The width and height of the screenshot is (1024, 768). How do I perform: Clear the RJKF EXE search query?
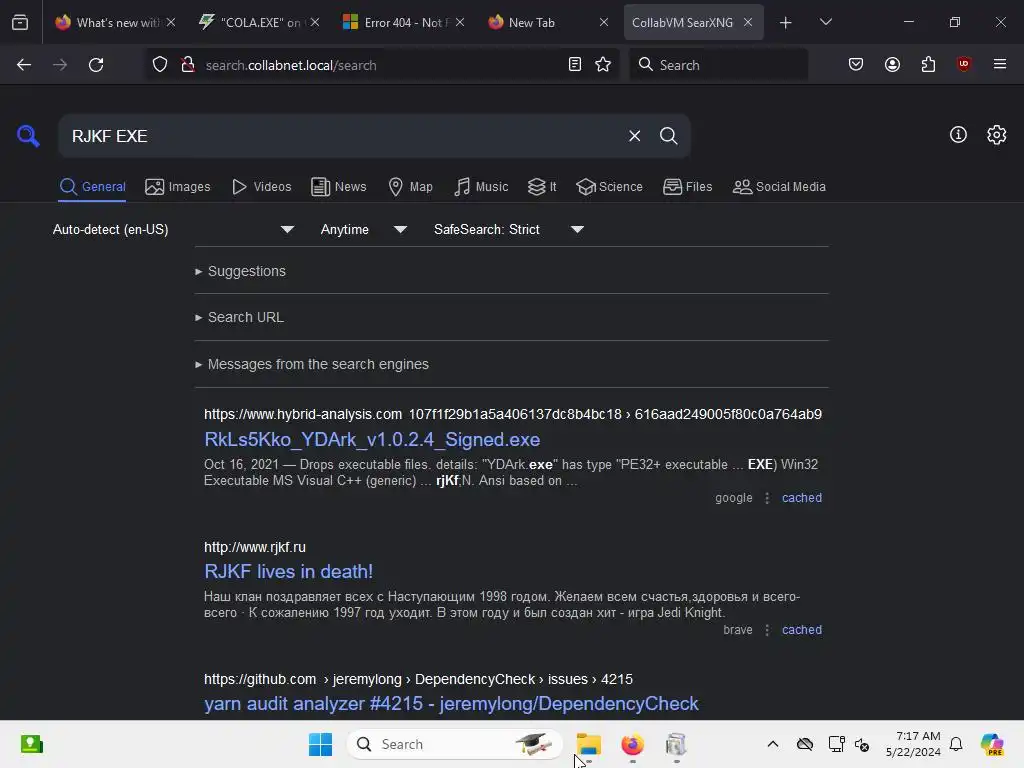(x=634, y=136)
